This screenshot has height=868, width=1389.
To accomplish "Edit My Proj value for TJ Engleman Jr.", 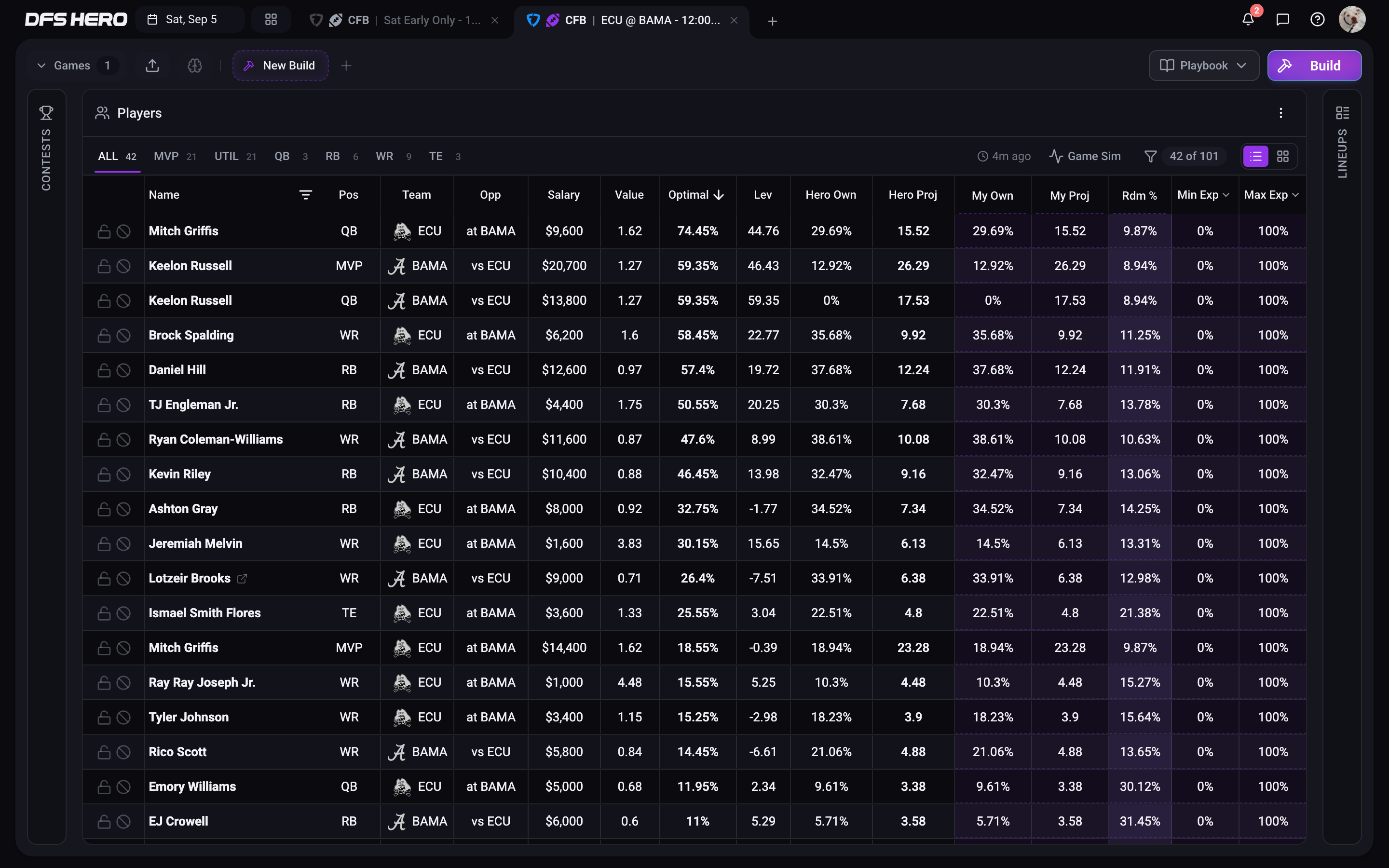I will click(x=1070, y=405).
